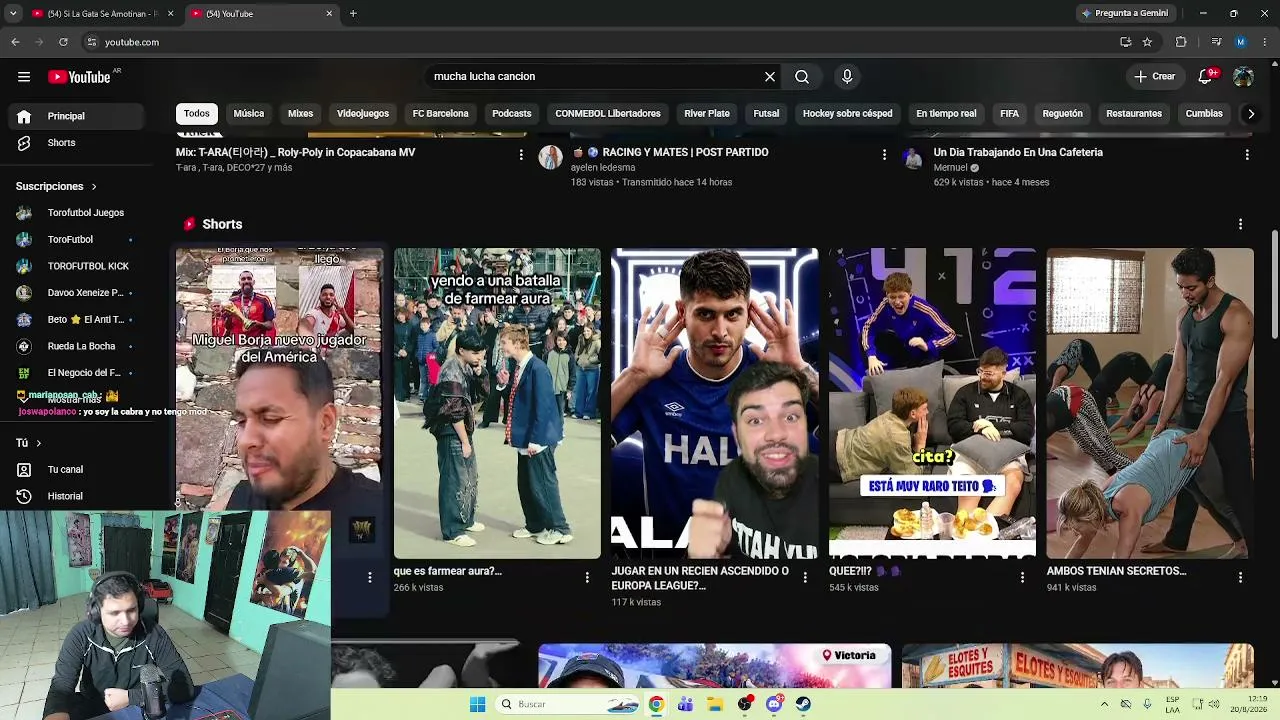
Task: Bookmark this page with the star
Action: 1147,42
